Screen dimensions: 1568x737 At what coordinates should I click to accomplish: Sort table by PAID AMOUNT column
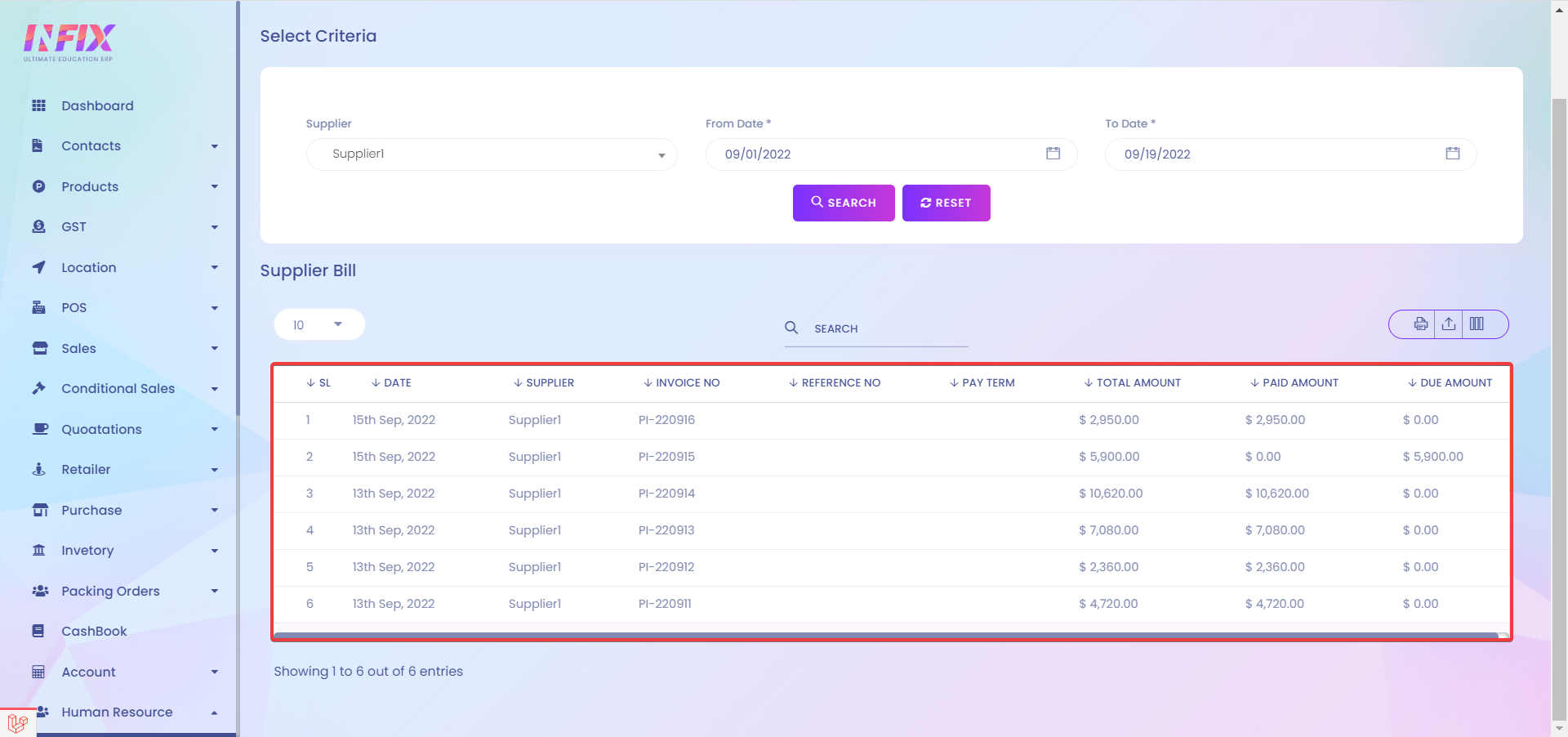pos(1294,382)
